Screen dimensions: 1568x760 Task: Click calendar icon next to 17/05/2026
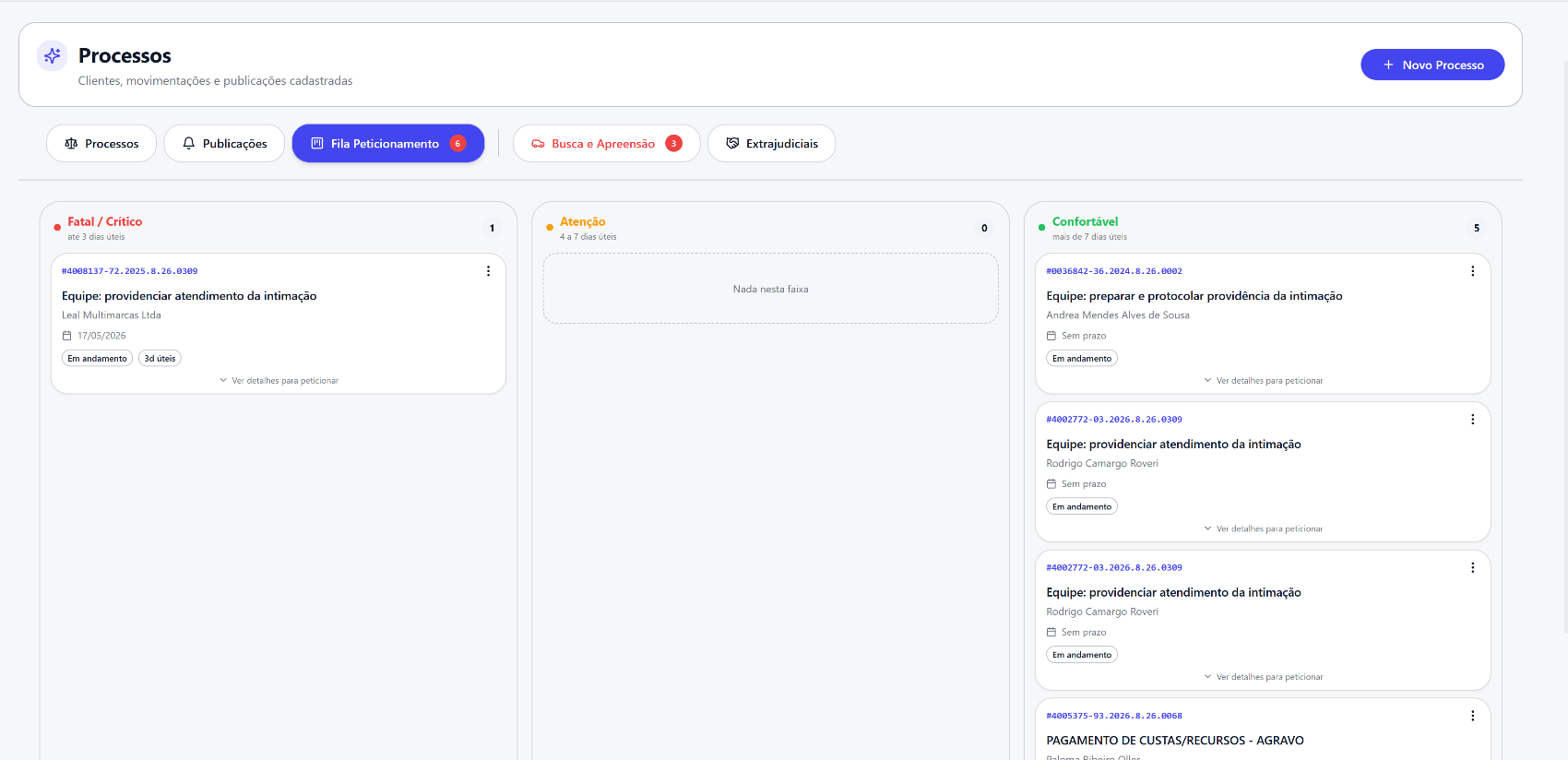(x=66, y=336)
